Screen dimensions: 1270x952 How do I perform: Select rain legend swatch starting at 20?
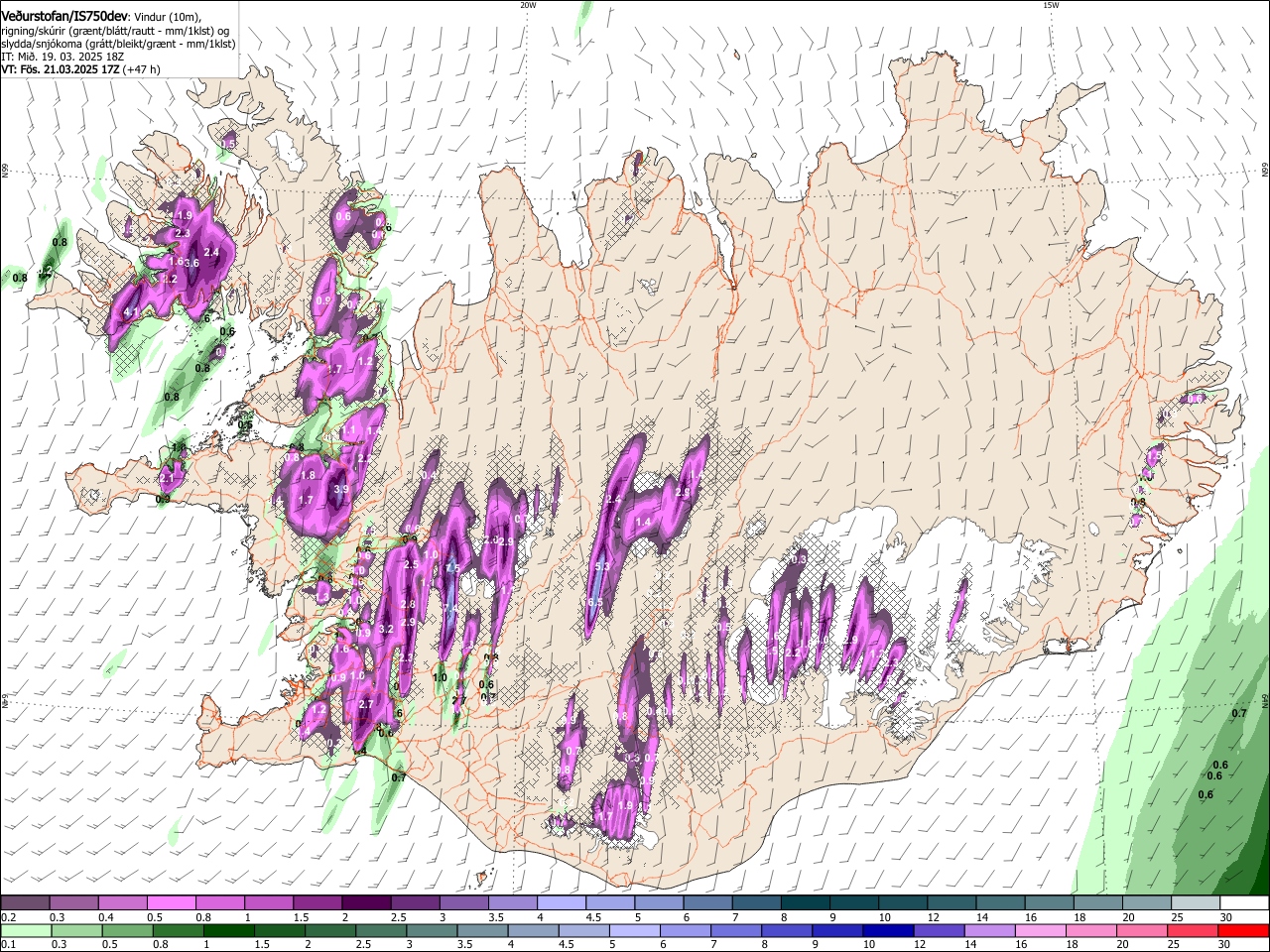click(x=1143, y=930)
